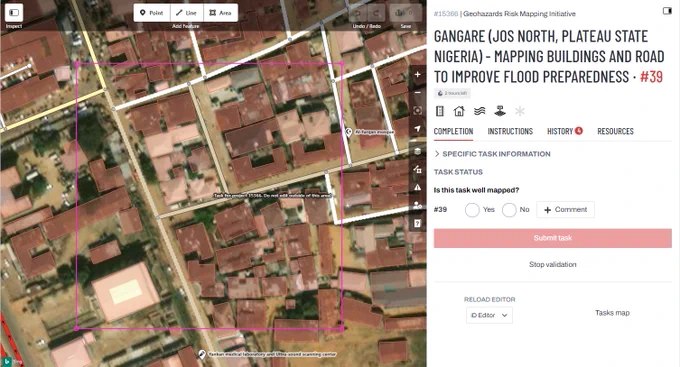Click Stop validation
Viewport: 680px width, 367px height.
pos(552,264)
